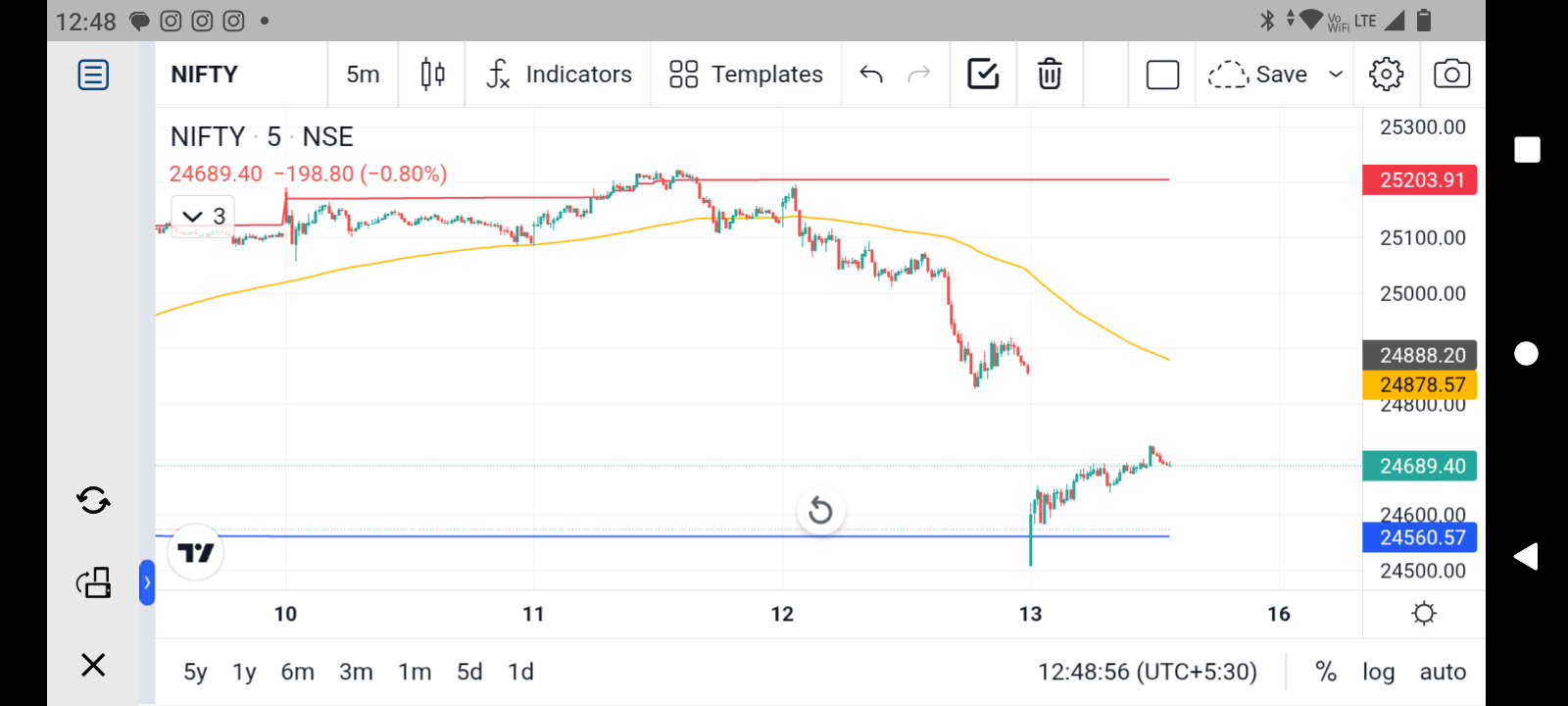Click the date label 13 on time axis
Viewport: 1568px width, 706px height.
1030,614
